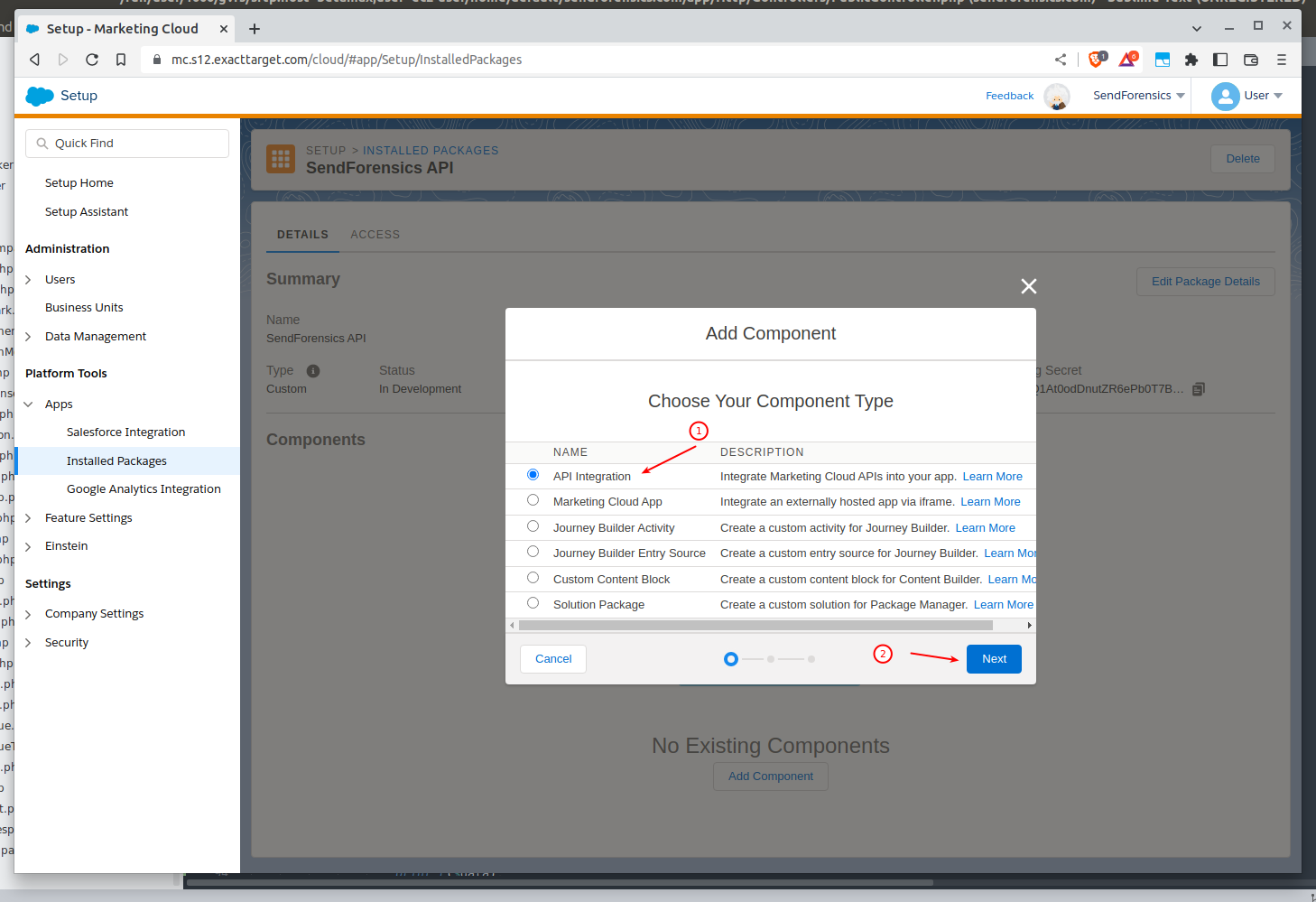This screenshot has height=902, width=1316.
Task: Open Learn More for Journey Builder Activity
Action: [x=986, y=528]
